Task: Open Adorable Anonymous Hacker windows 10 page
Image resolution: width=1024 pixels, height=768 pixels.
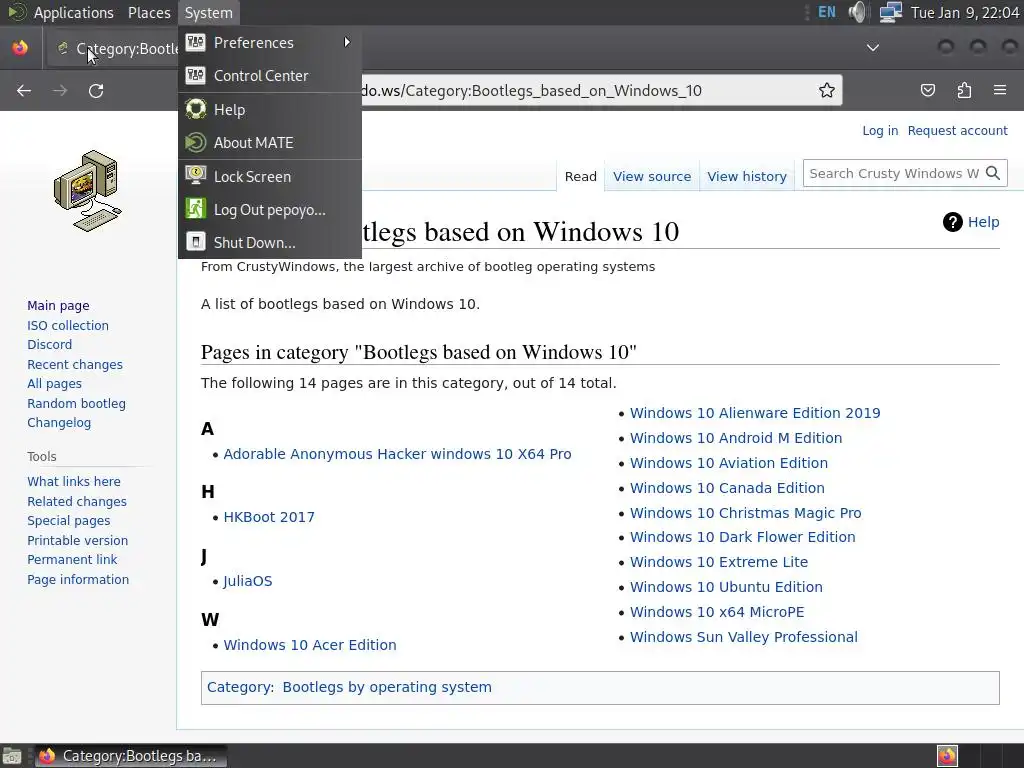Action: (397, 454)
